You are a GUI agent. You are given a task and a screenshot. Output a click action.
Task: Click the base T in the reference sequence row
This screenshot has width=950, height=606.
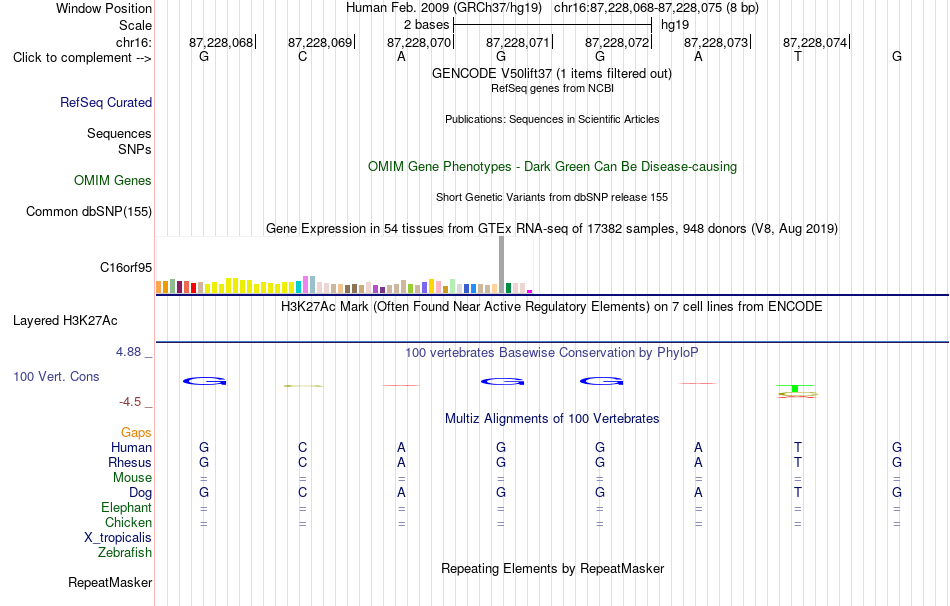point(798,57)
